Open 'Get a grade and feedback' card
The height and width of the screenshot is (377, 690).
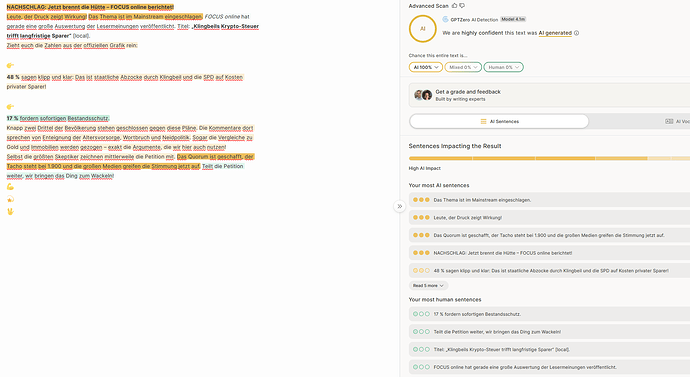pyautogui.click(x=549, y=95)
